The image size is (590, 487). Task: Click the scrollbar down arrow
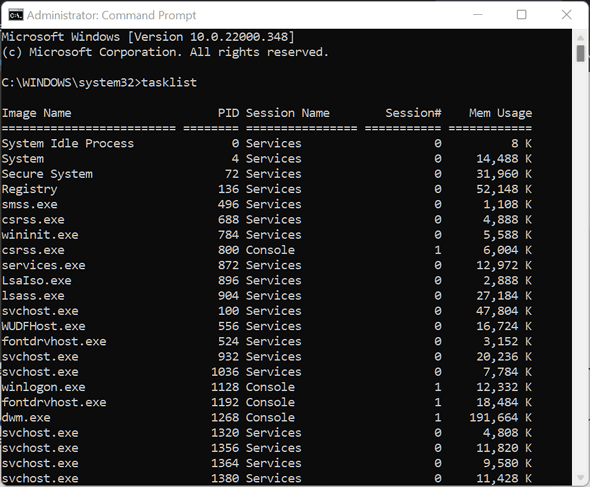[580, 477]
